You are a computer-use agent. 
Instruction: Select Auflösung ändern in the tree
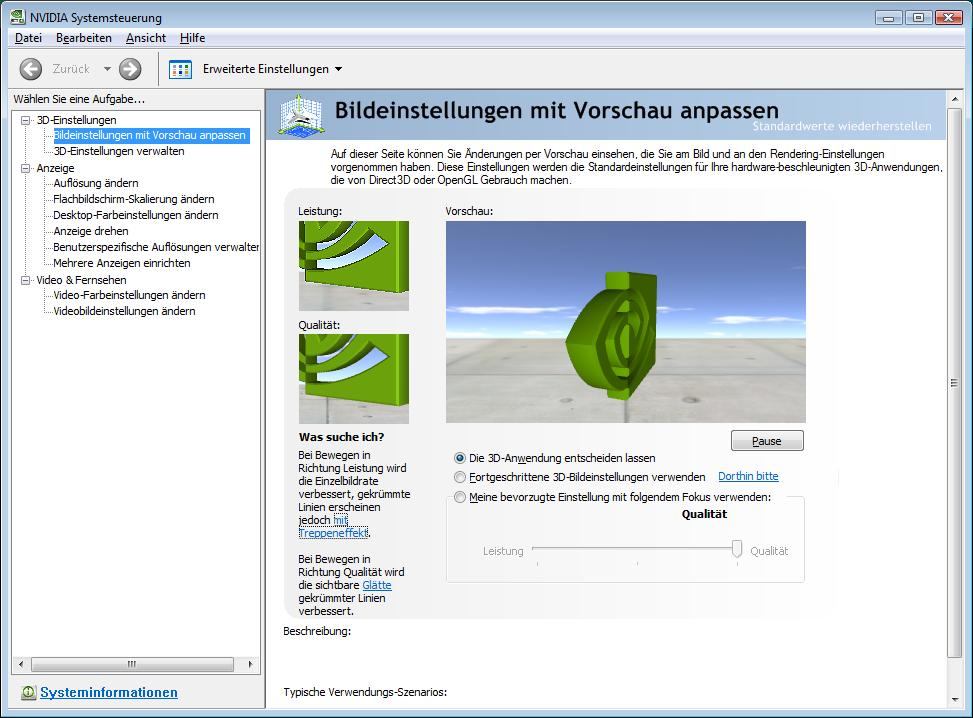96,183
